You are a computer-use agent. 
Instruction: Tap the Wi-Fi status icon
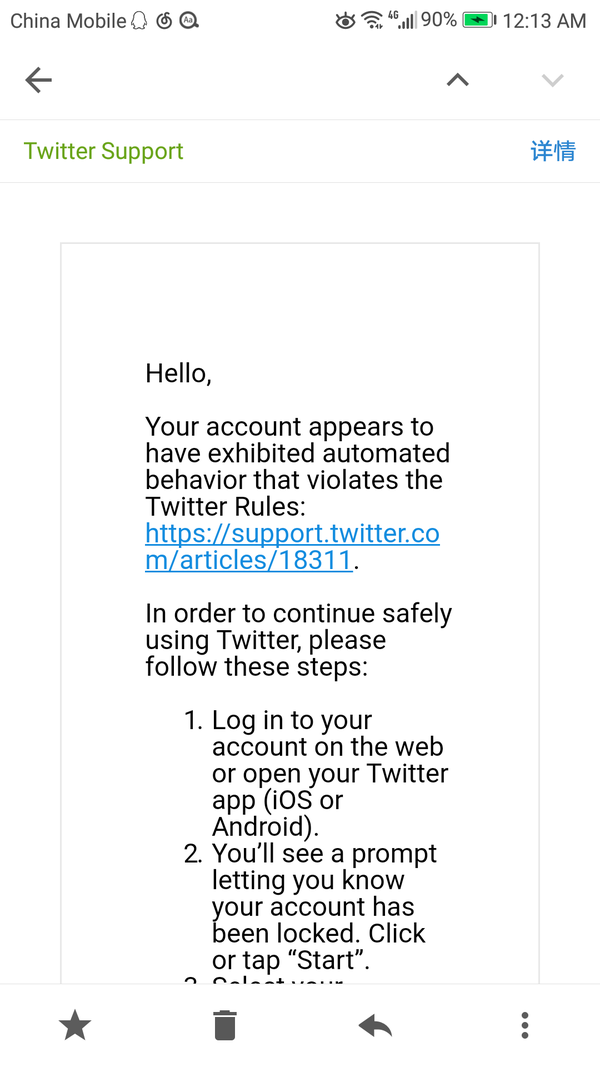pos(372,20)
